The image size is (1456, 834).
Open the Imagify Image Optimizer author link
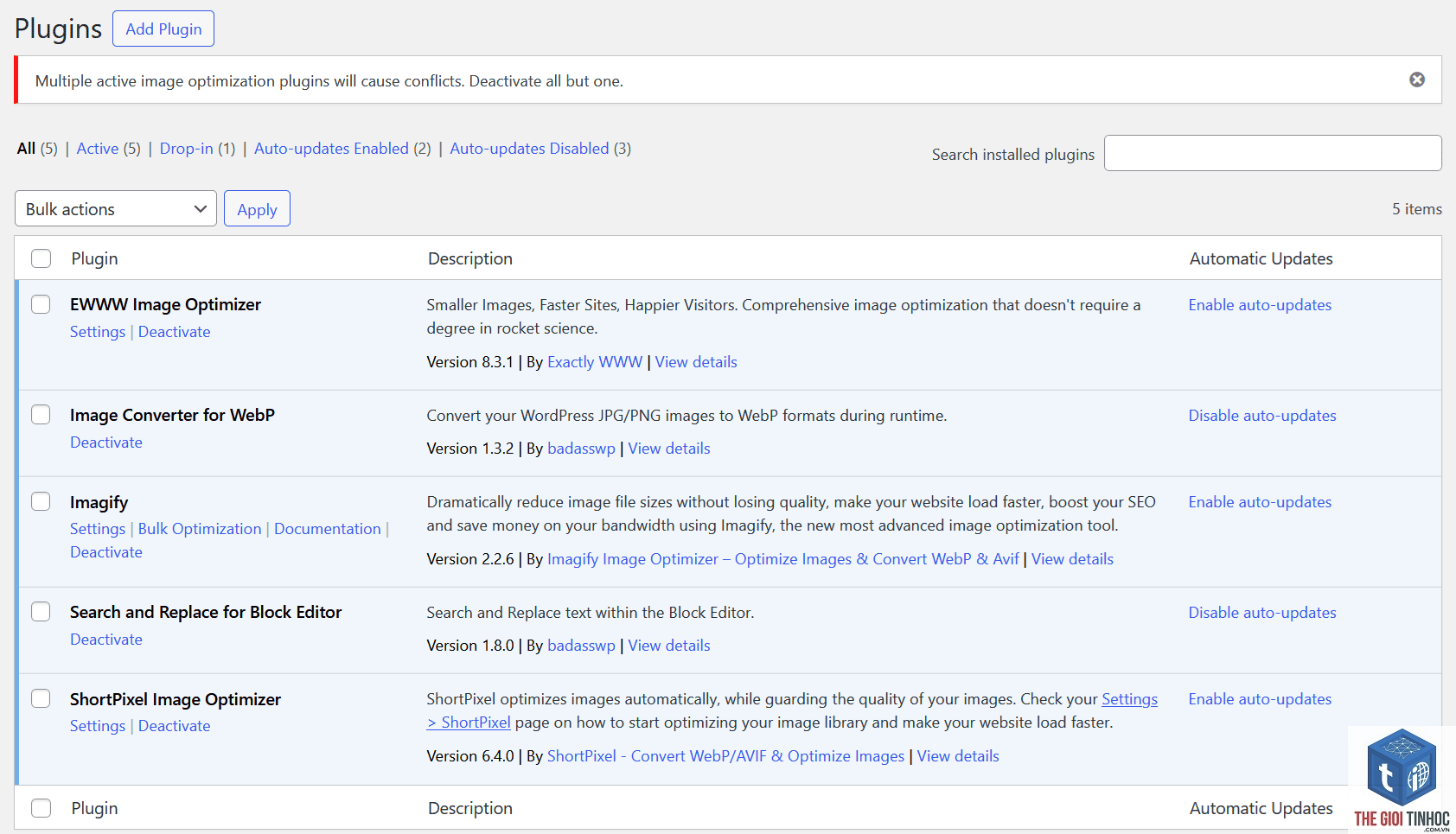point(783,559)
